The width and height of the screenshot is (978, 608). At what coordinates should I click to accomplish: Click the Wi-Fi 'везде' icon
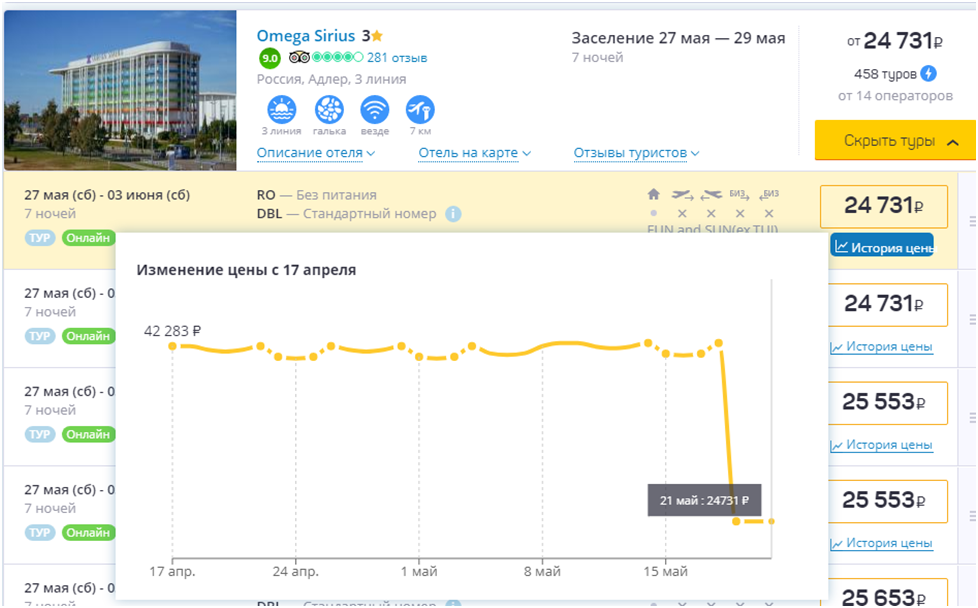click(374, 109)
